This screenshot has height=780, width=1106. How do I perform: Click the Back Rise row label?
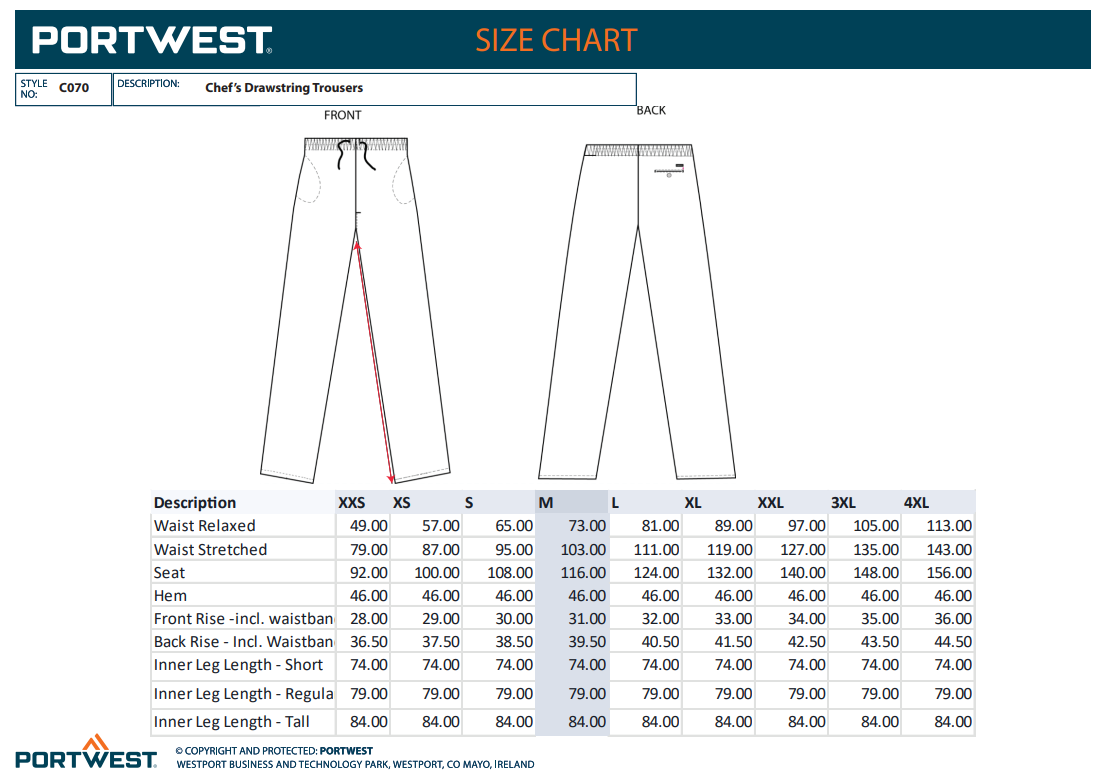(244, 642)
